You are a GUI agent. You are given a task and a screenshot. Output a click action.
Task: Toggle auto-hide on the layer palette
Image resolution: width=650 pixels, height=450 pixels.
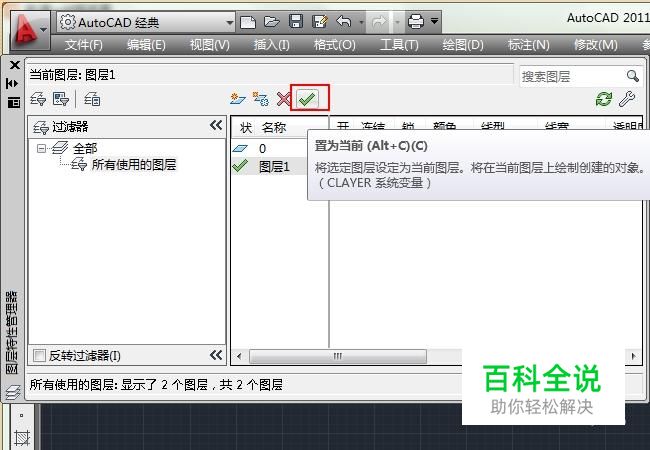coord(13,83)
